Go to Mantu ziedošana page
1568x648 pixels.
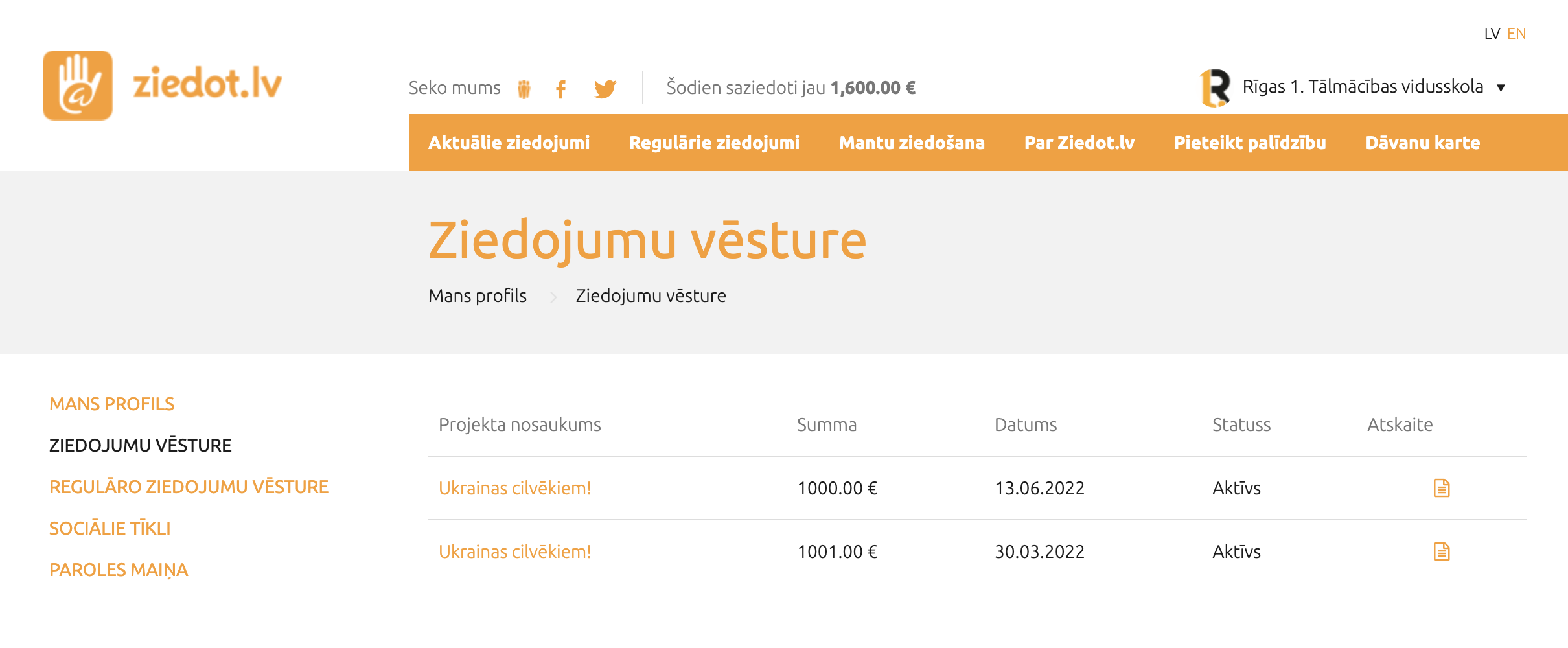[912, 143]
